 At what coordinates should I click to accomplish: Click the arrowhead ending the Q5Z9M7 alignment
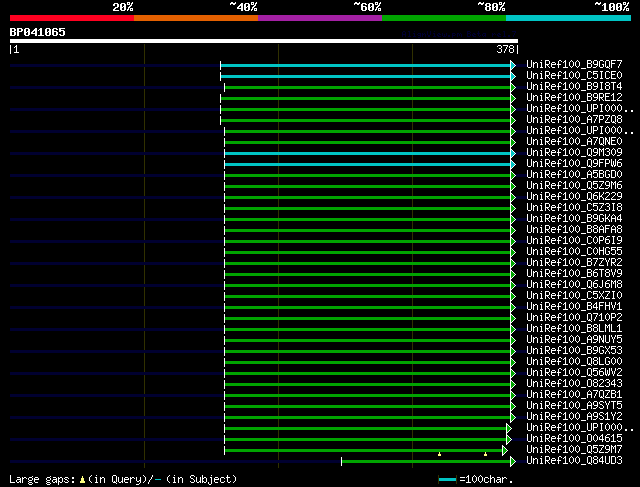[505, 450]
